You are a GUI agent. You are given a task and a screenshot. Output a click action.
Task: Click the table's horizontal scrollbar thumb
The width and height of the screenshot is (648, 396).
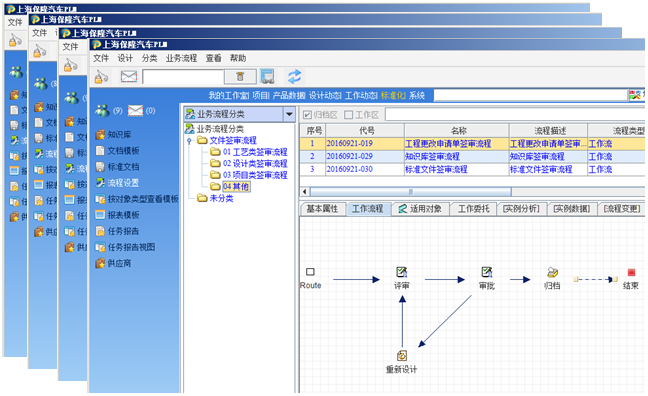(411, 192)
